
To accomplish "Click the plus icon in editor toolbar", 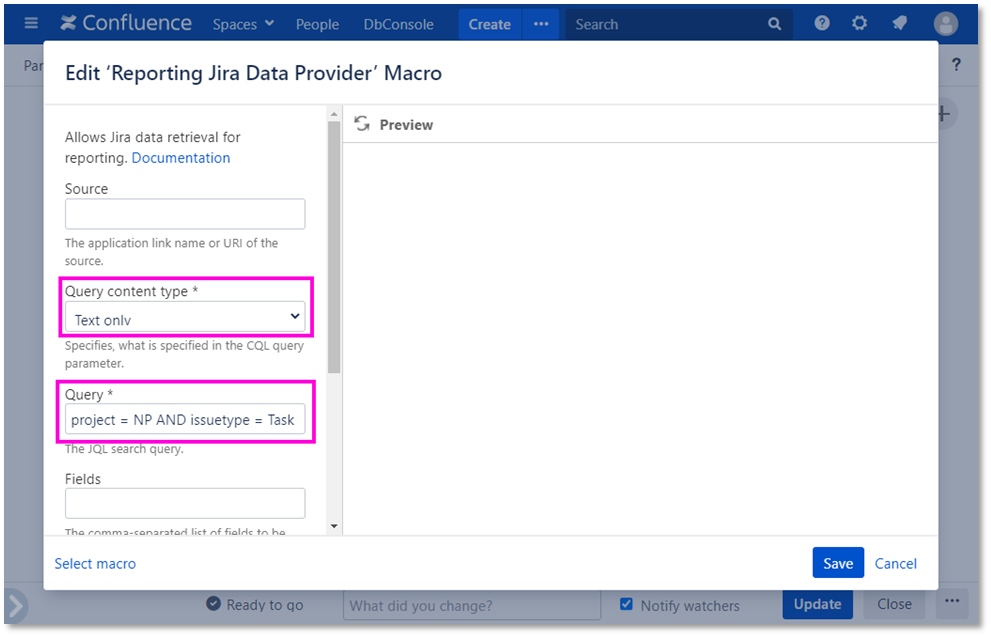I will tap(944, 114).
